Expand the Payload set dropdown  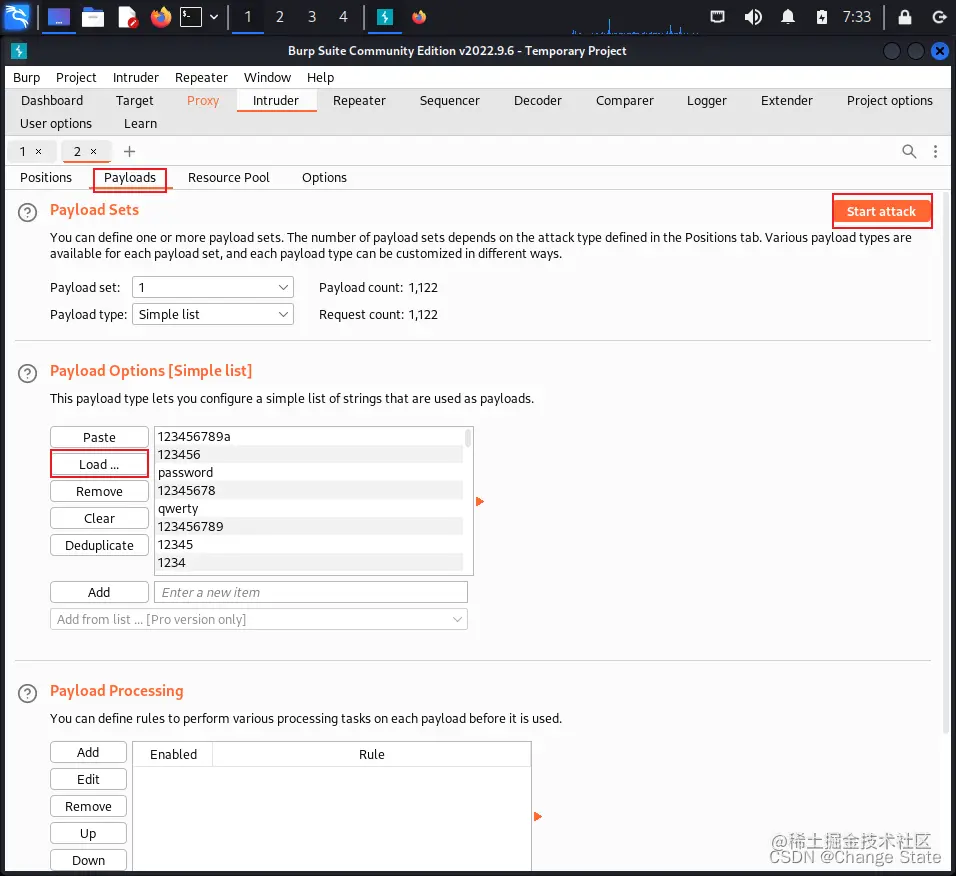tap(213, 287)
